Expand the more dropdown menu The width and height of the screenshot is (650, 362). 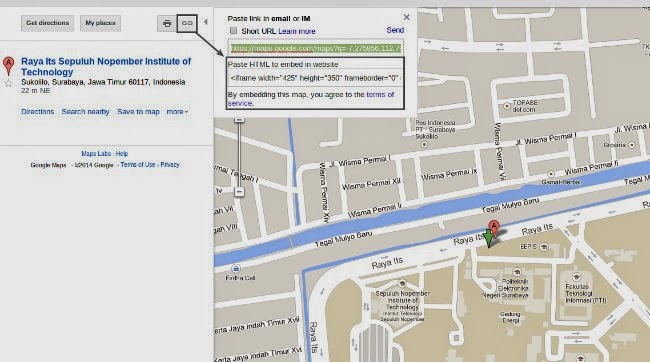tap(177, 112)
